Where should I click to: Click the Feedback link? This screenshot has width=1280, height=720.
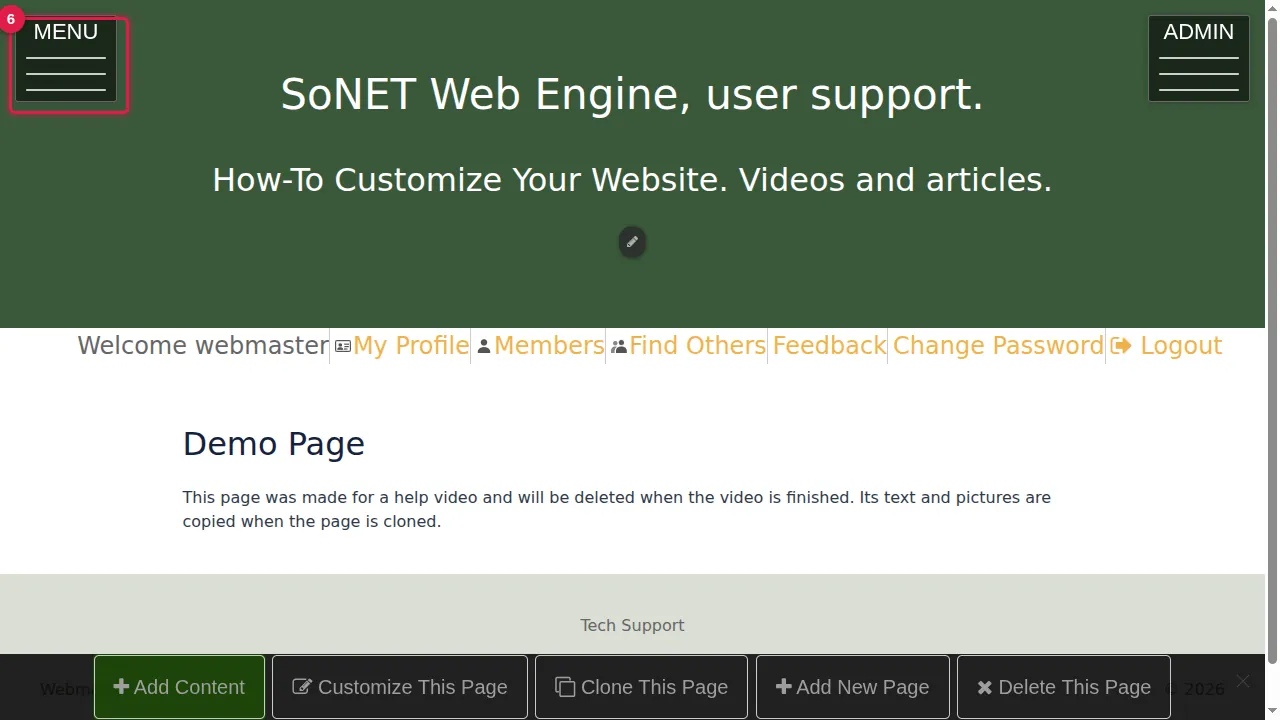[x=829, y=346]
